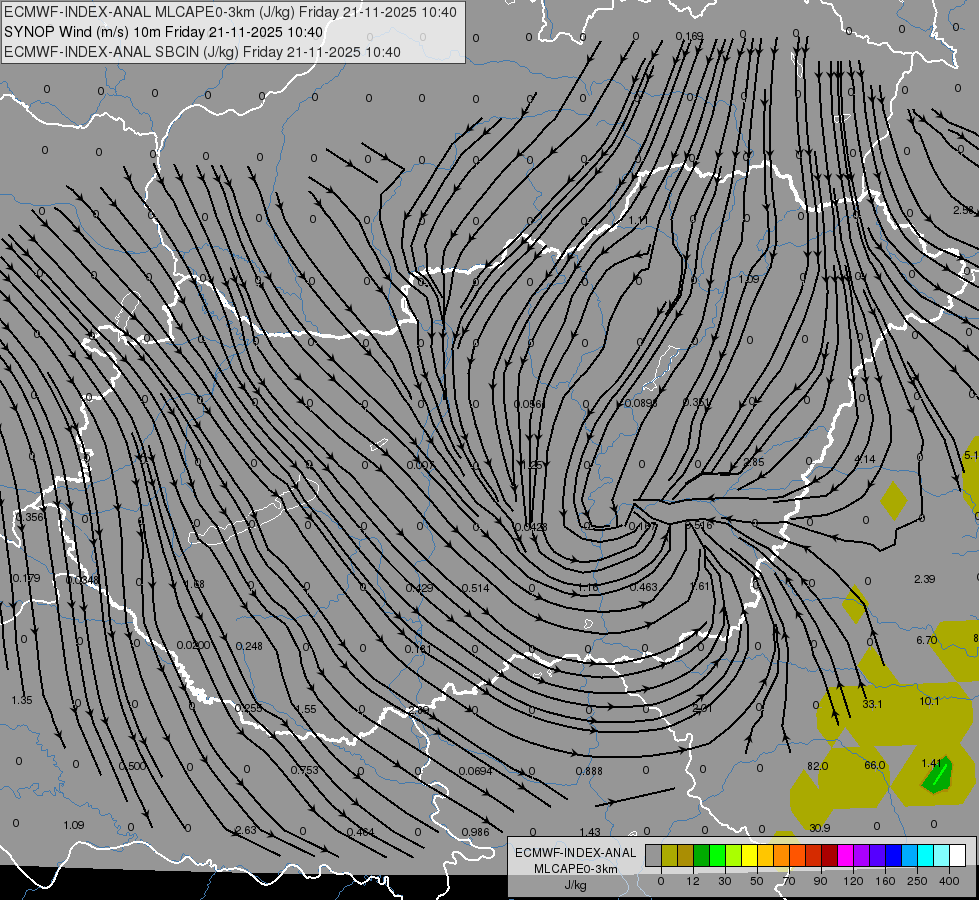Click the green cell labeled 1.41
The height and width of the screenshot is (900, 979).
pyautogui.click(x=936, y=774)
